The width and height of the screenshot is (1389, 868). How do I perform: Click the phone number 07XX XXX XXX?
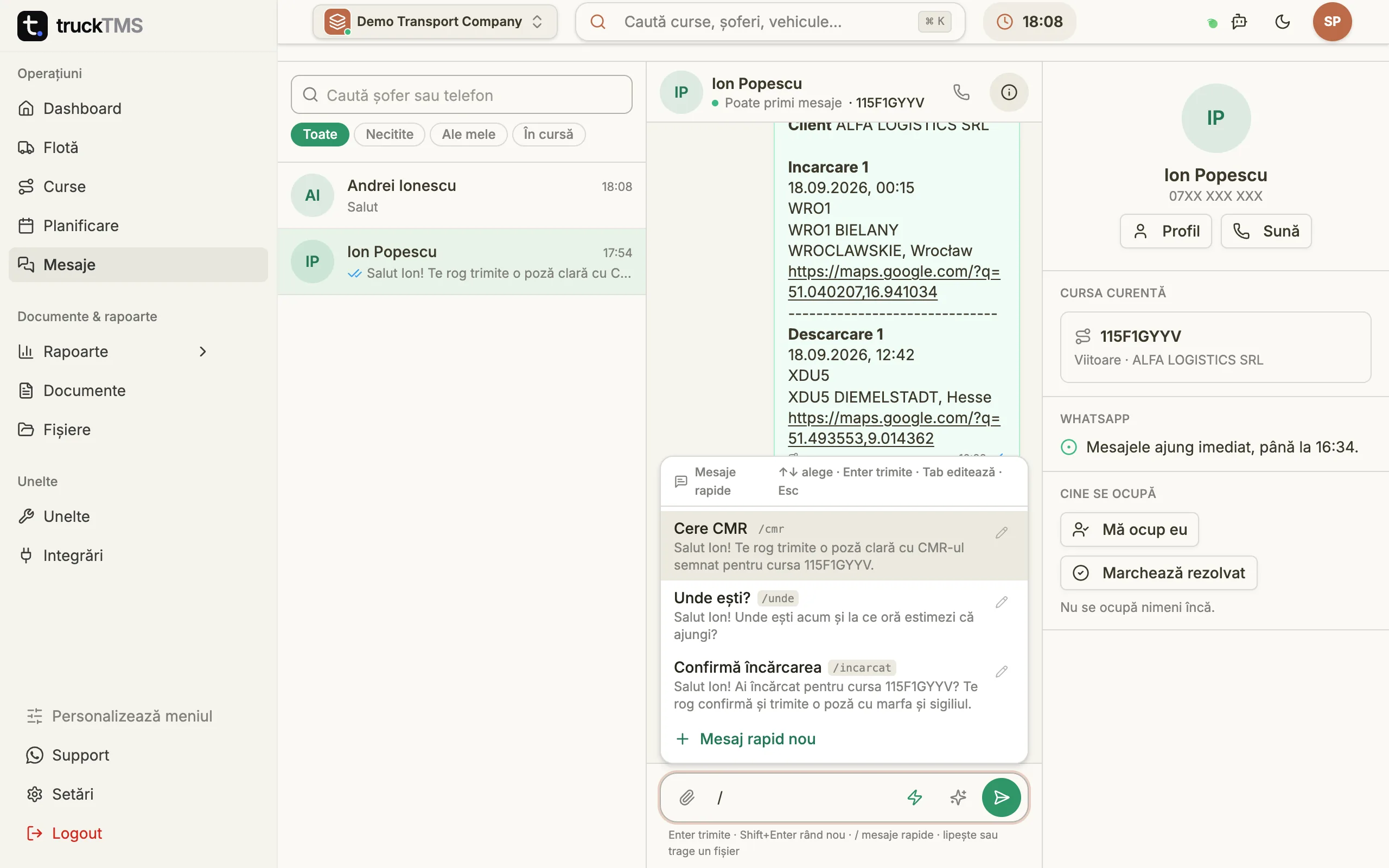click(x=1216, y=196)
